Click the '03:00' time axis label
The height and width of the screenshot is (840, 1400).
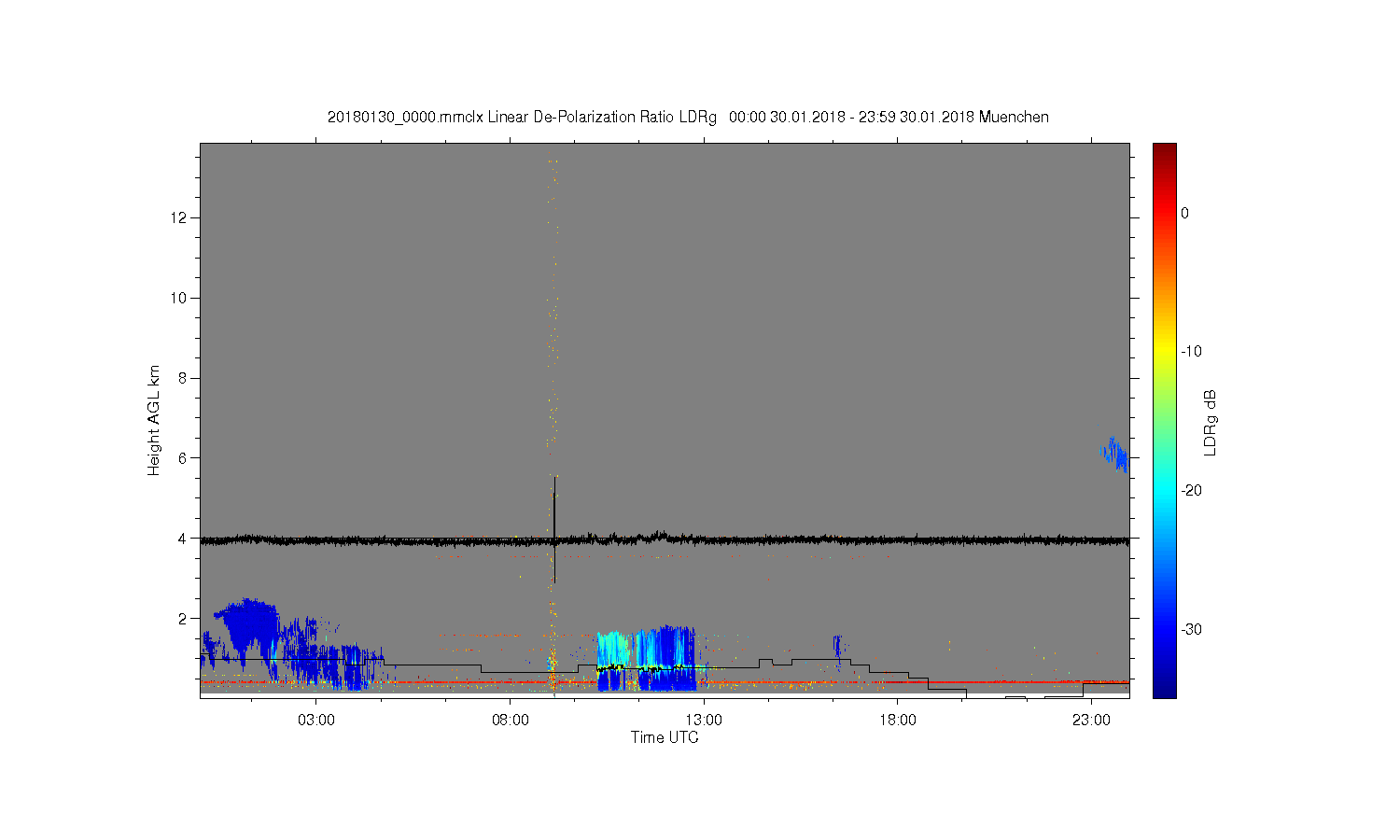[316, 720]
